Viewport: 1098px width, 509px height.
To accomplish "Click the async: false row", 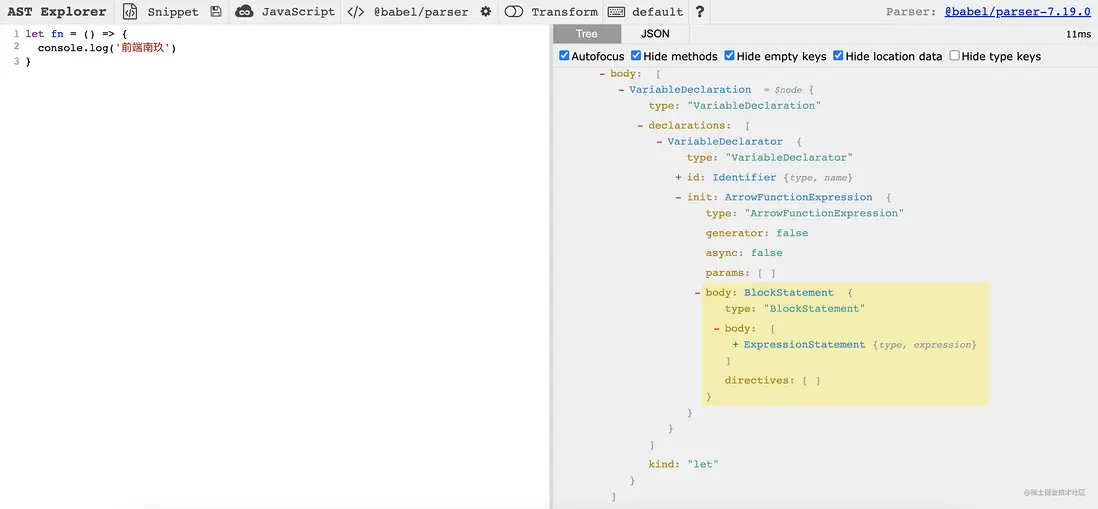I will tap(744, 253).
